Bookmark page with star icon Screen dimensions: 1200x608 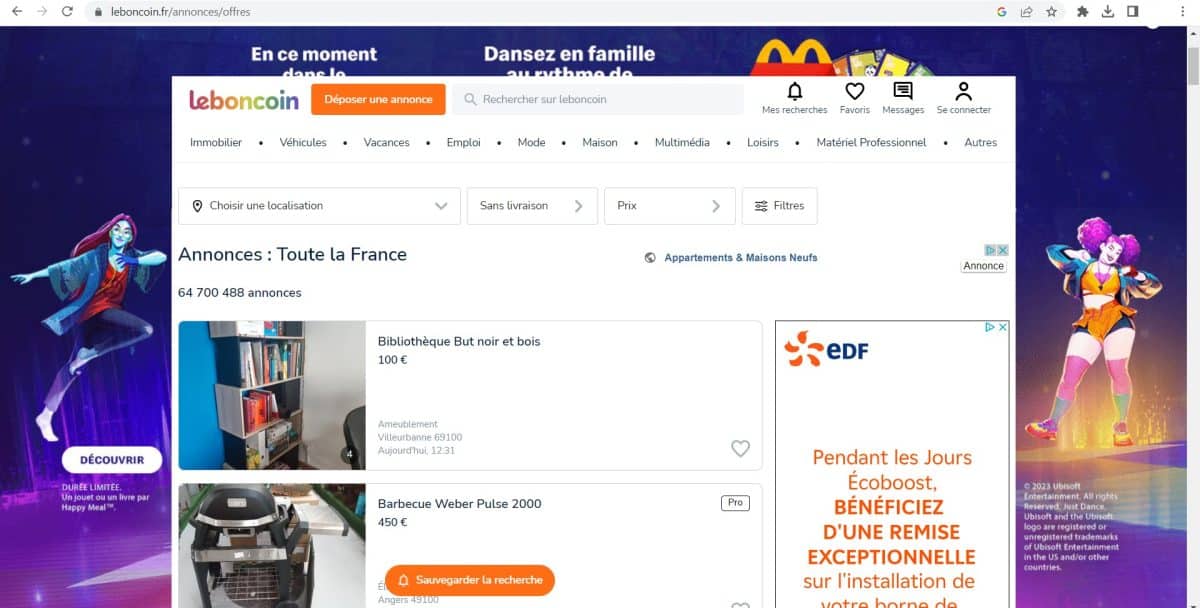[x=1052, y=12]
